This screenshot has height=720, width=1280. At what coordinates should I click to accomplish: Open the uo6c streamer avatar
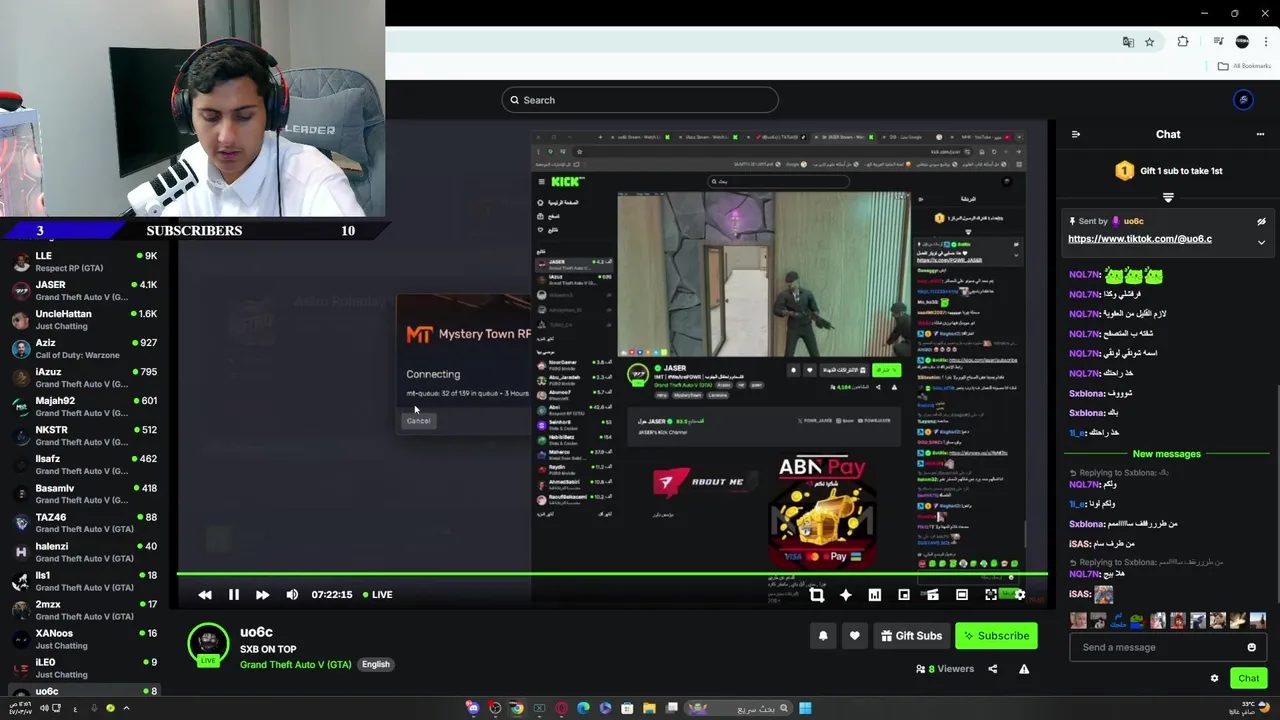[208, 643]
